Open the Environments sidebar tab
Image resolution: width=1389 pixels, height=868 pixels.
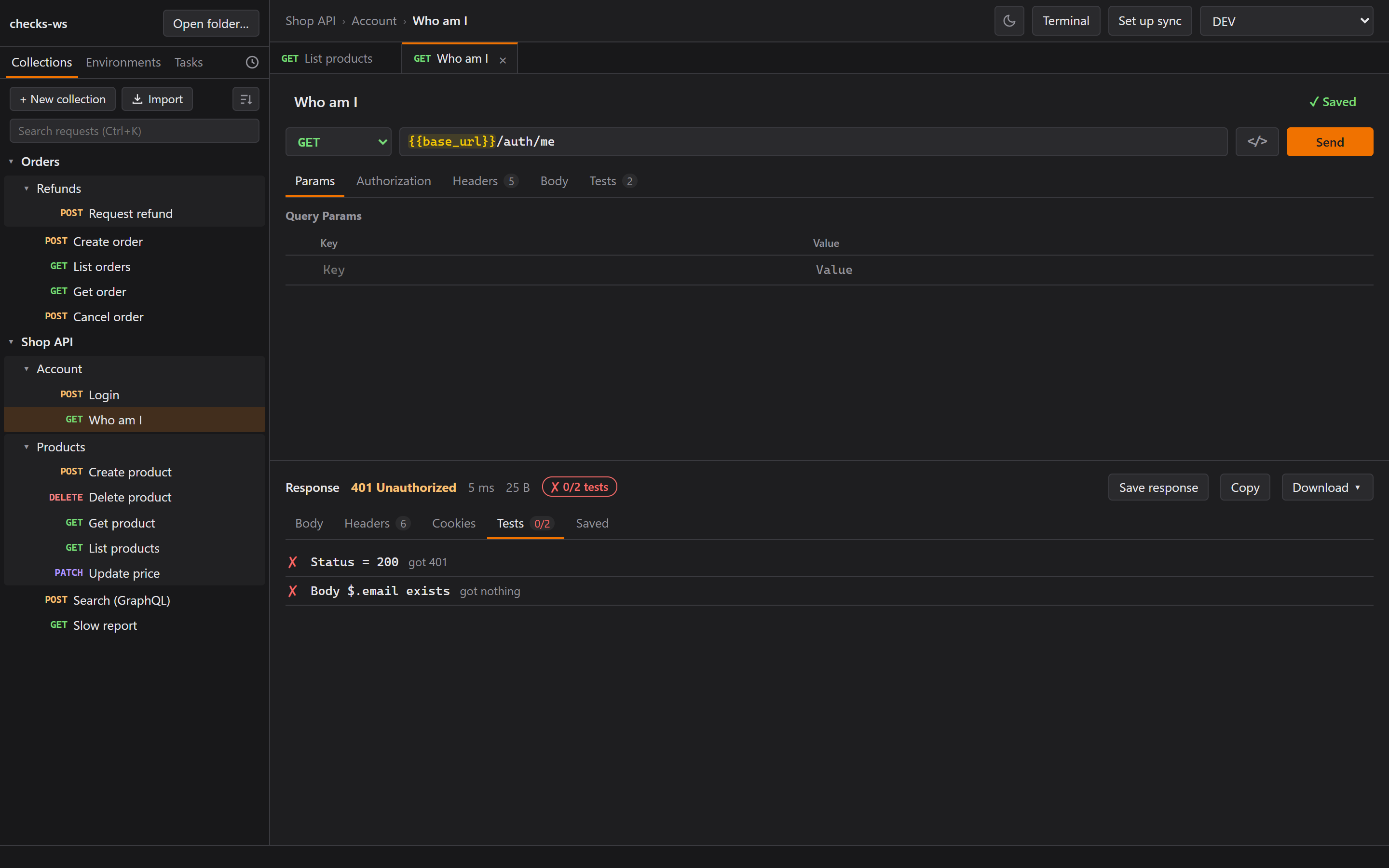coord(123,62)
